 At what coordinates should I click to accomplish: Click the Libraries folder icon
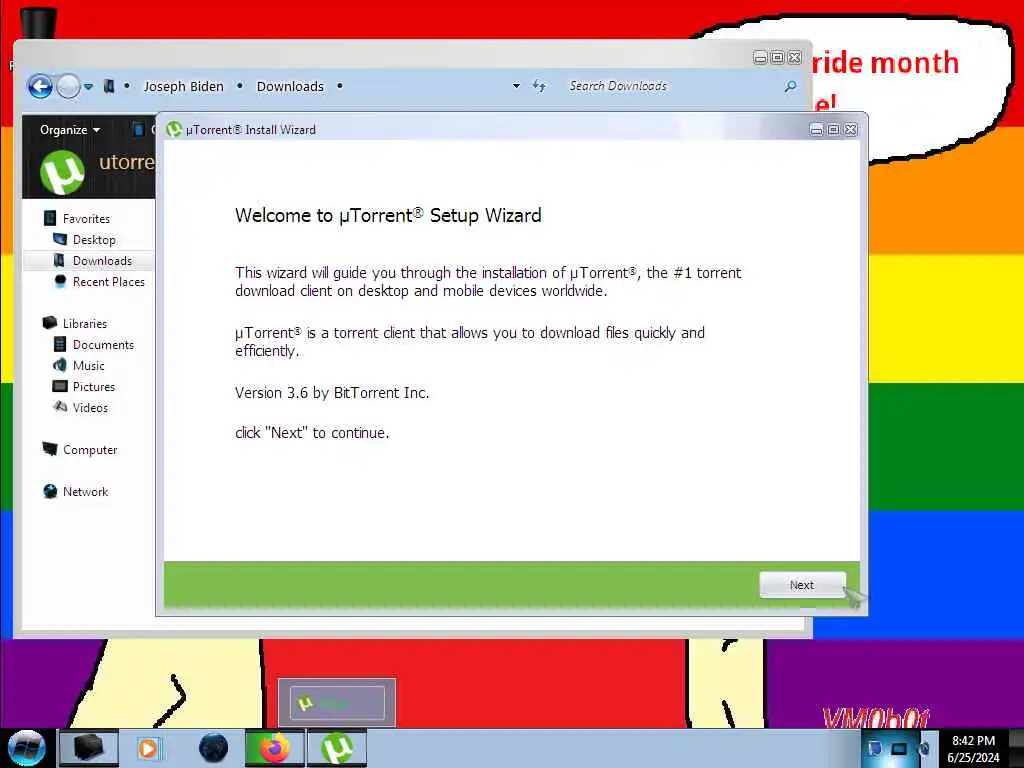(50, 323)
